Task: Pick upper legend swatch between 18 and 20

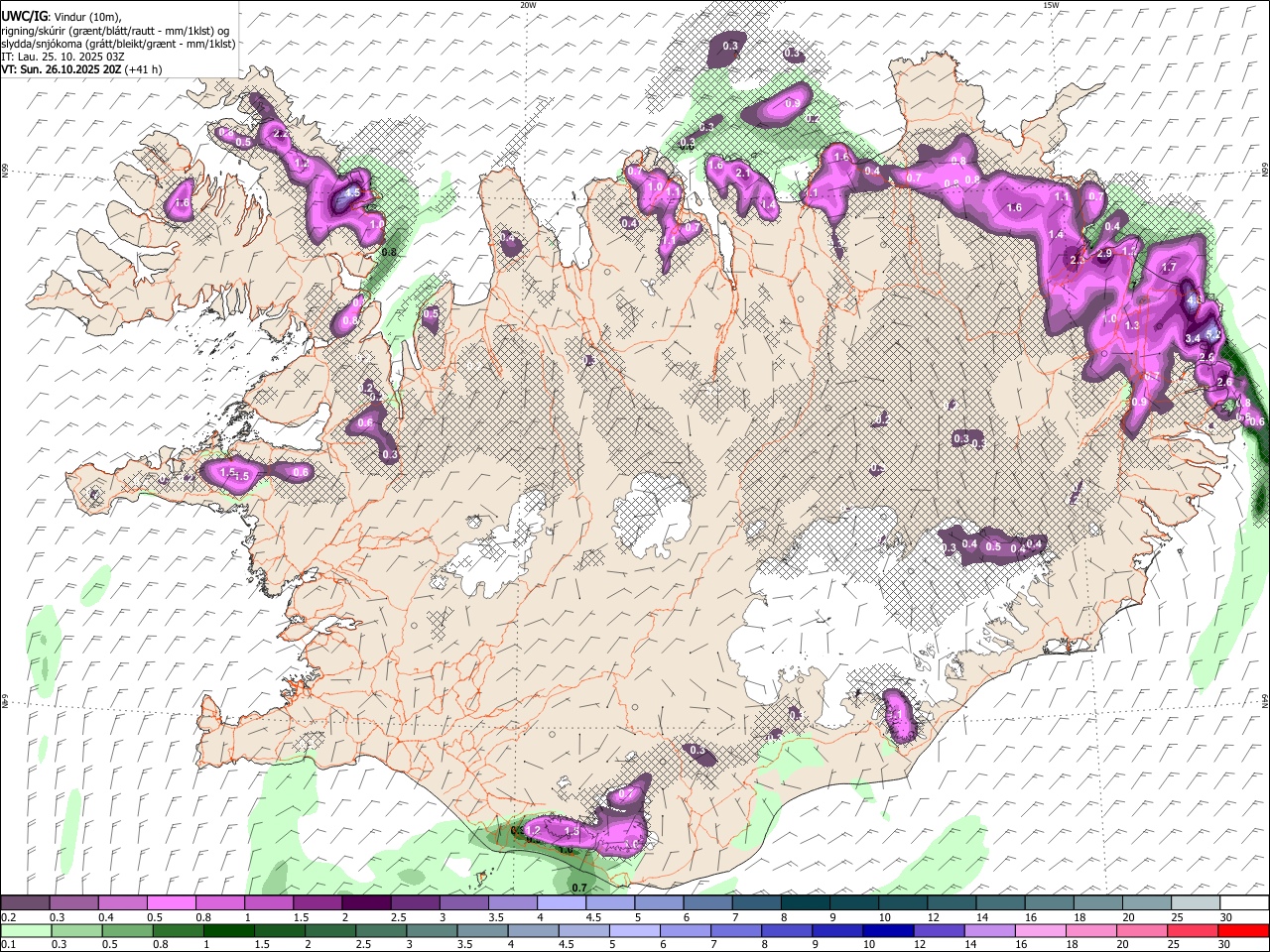Action: (x=1098, y=903)
